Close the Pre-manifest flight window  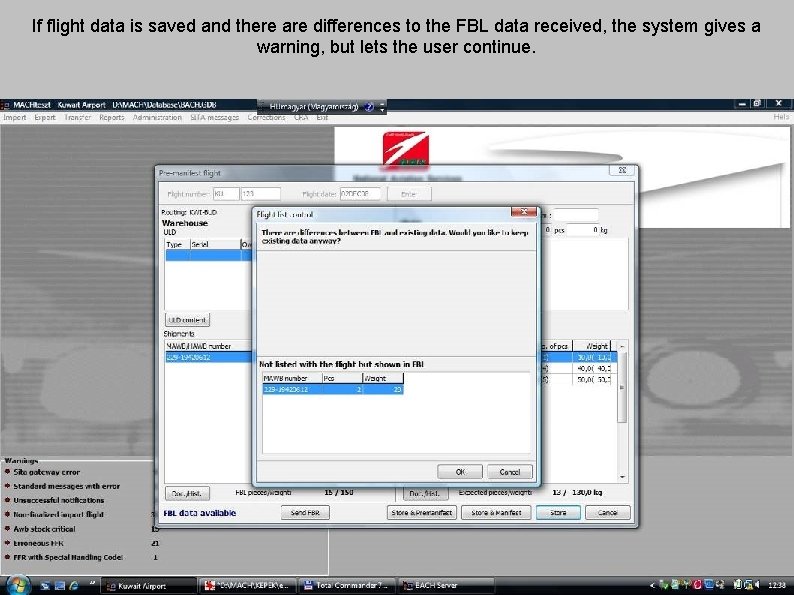tap(622, 170)
